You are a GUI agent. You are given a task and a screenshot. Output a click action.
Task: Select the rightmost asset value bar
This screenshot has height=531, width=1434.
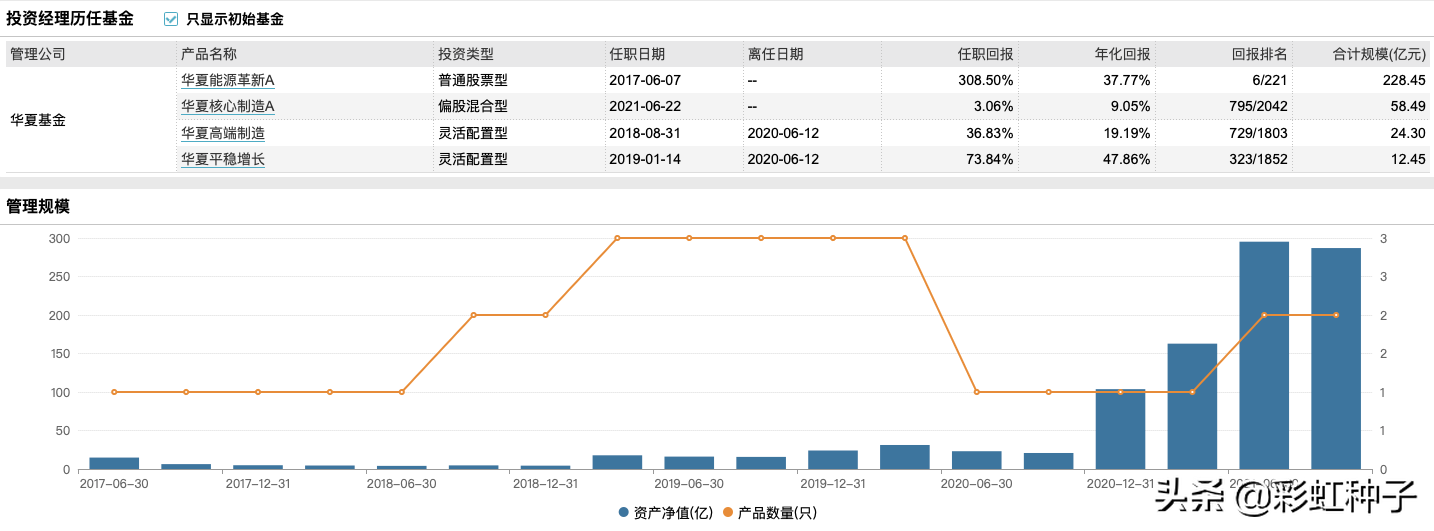click(1336, 358)
